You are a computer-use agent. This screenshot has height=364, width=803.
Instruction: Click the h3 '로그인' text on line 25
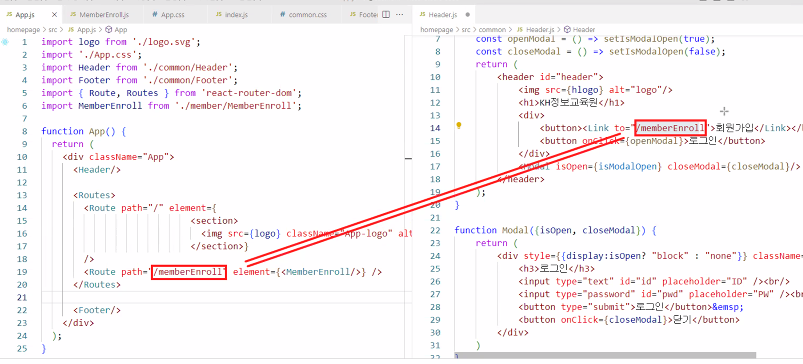click(555, 268)
